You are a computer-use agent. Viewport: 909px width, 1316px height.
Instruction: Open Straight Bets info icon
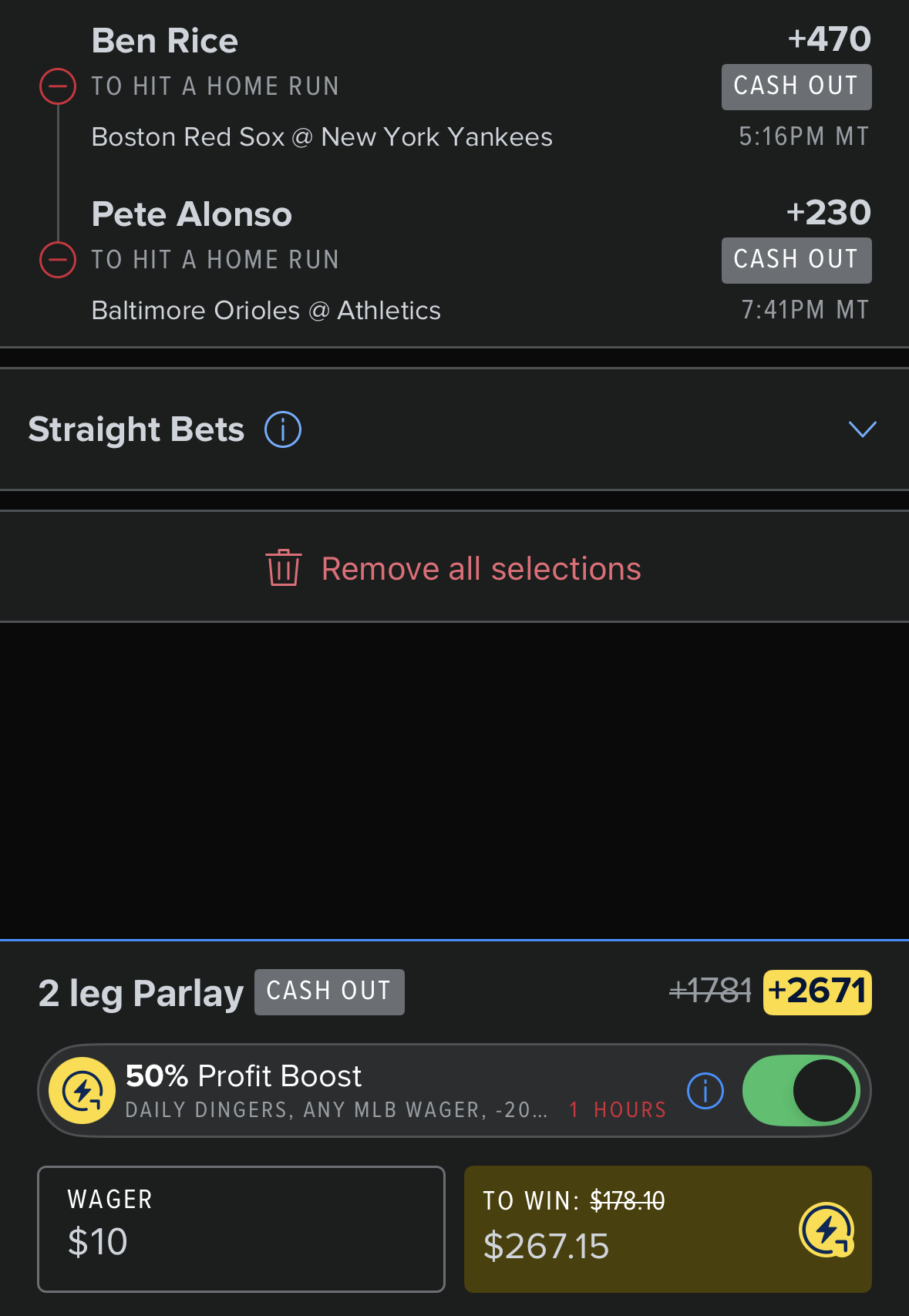coord(283,429)
